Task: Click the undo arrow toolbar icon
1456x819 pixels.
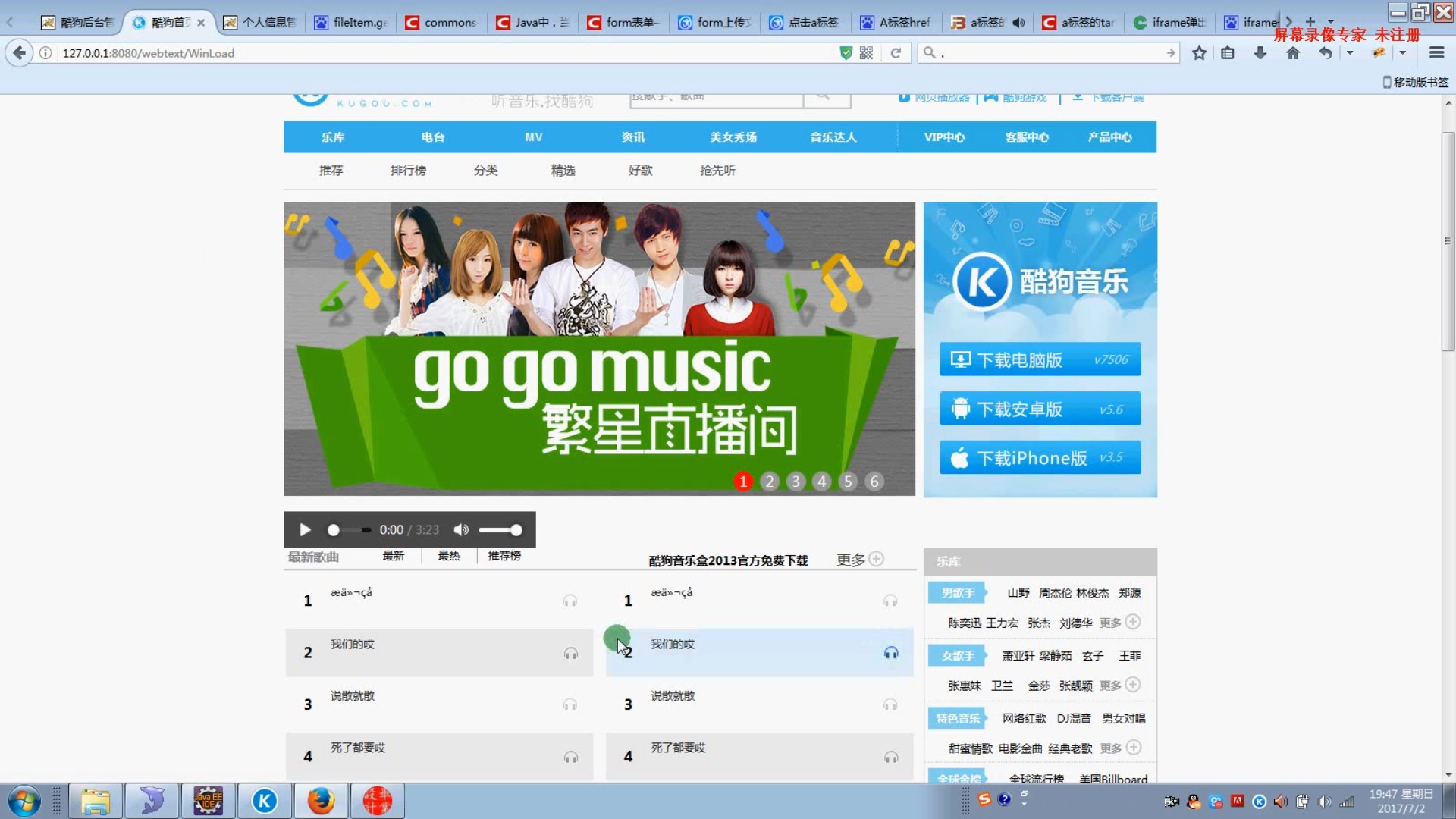Action: click(x=1325, y=53)
